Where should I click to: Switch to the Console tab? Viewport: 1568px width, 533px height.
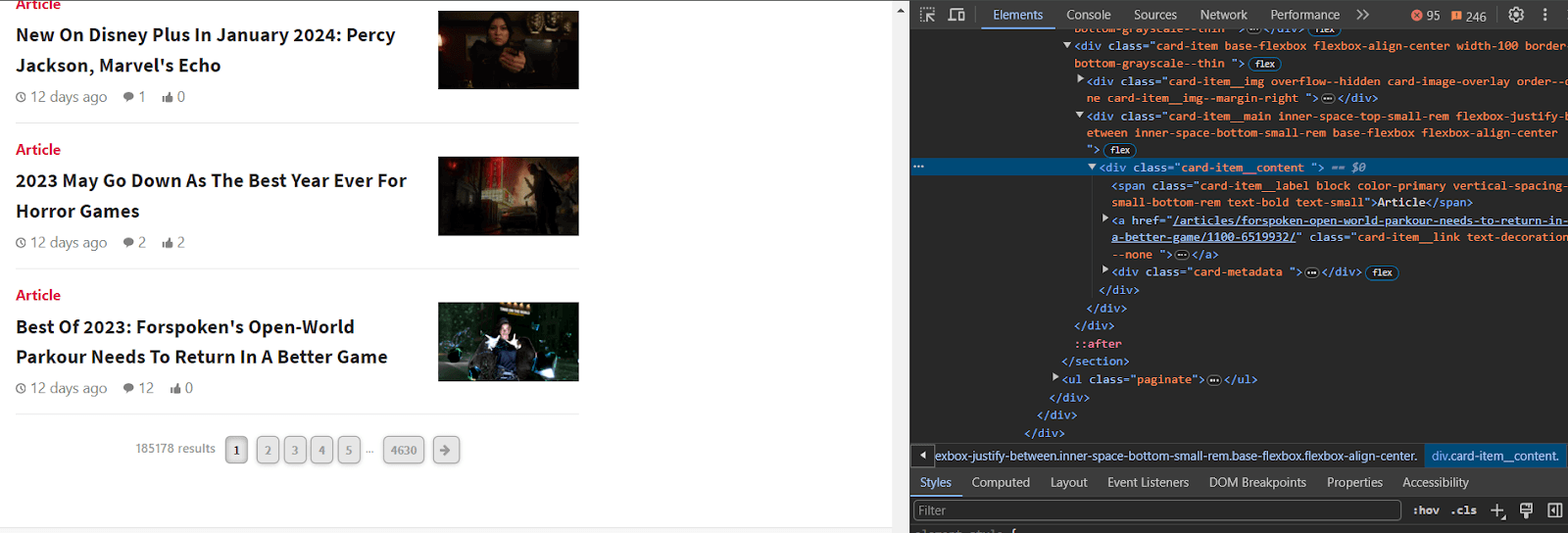[1088, 15]
